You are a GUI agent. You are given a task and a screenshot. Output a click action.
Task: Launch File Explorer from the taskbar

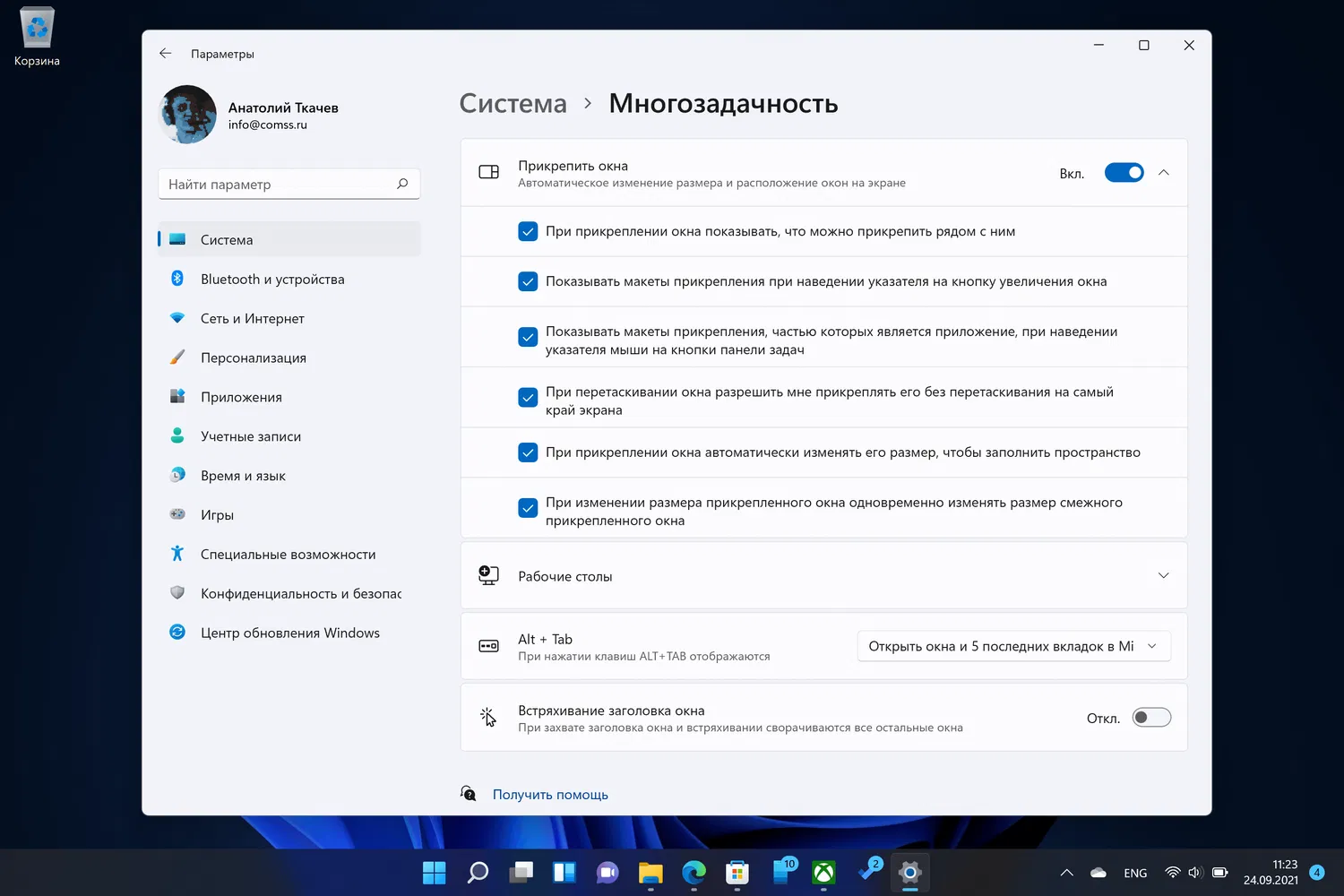click(x=650, y=872)
